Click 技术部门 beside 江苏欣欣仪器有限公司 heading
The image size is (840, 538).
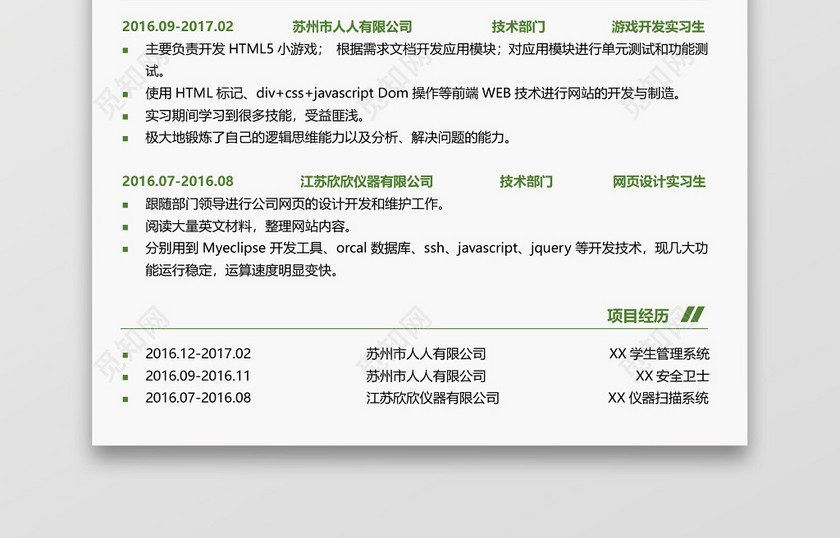point(526,181)
